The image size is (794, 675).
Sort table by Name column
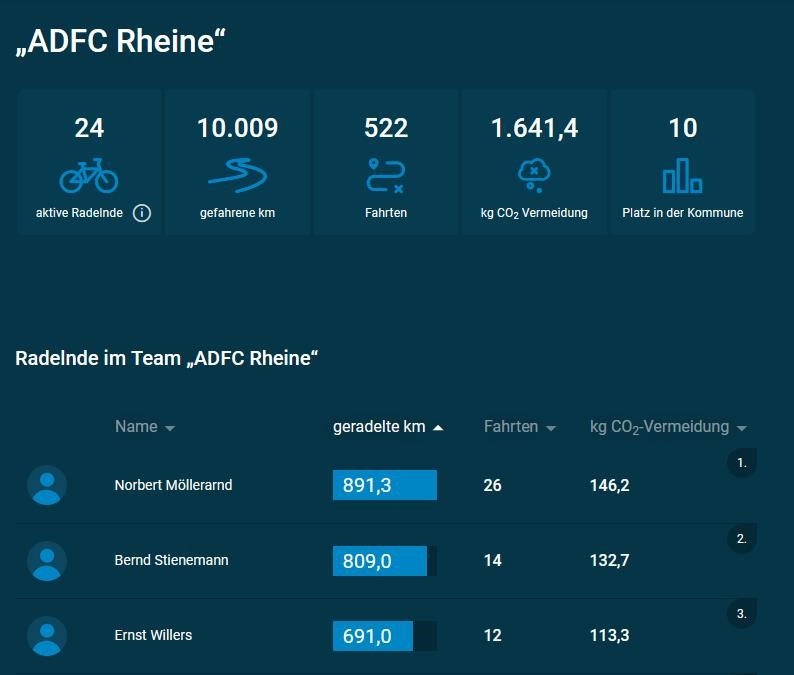tap(145, 427)
